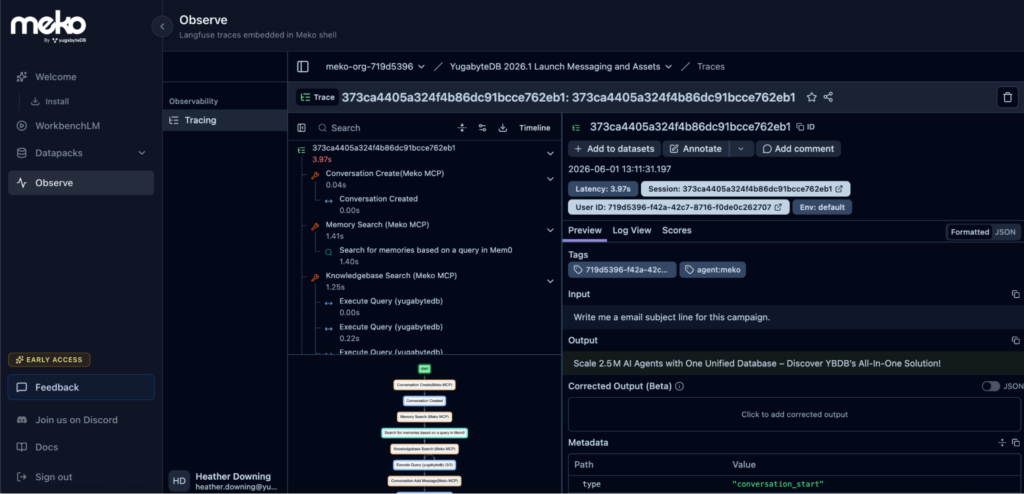
Task: Open the YugabyteDB 2026.1 Launch project dropdown
Action: (561, 67)
